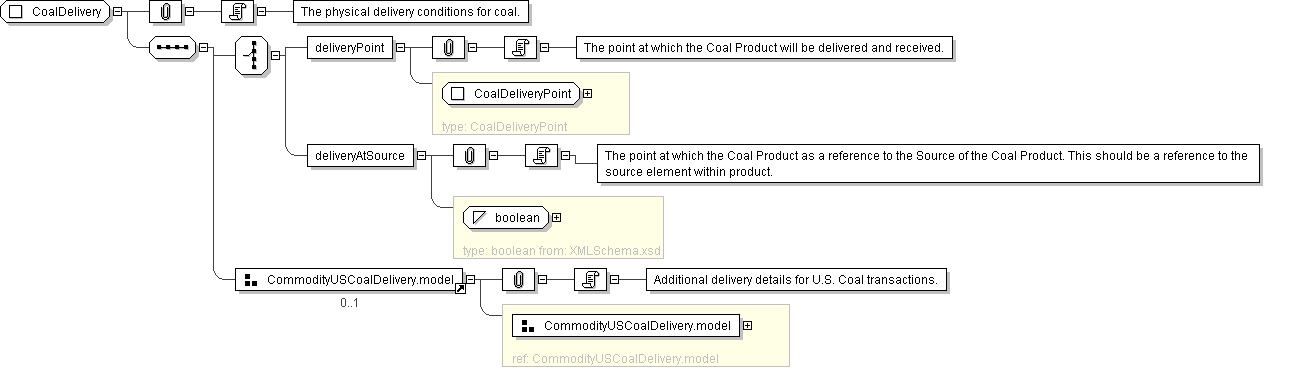Expand the boolean type node

pyautogui.click(x=557, y=217)
